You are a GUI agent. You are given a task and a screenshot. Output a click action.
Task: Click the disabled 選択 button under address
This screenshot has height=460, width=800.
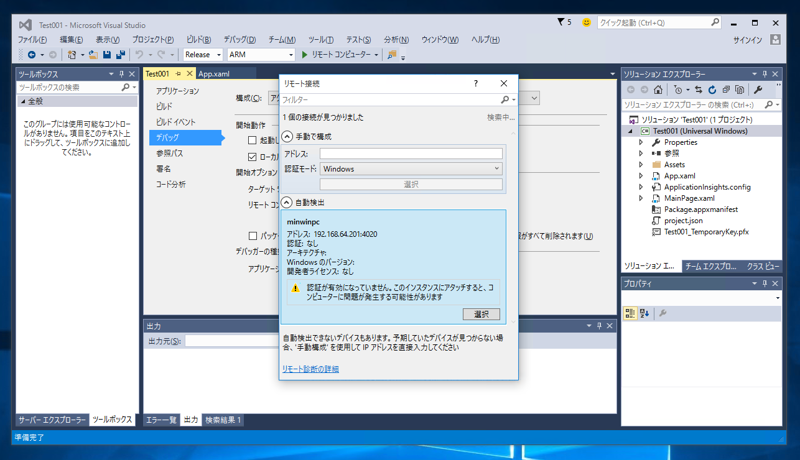(411, 184)
